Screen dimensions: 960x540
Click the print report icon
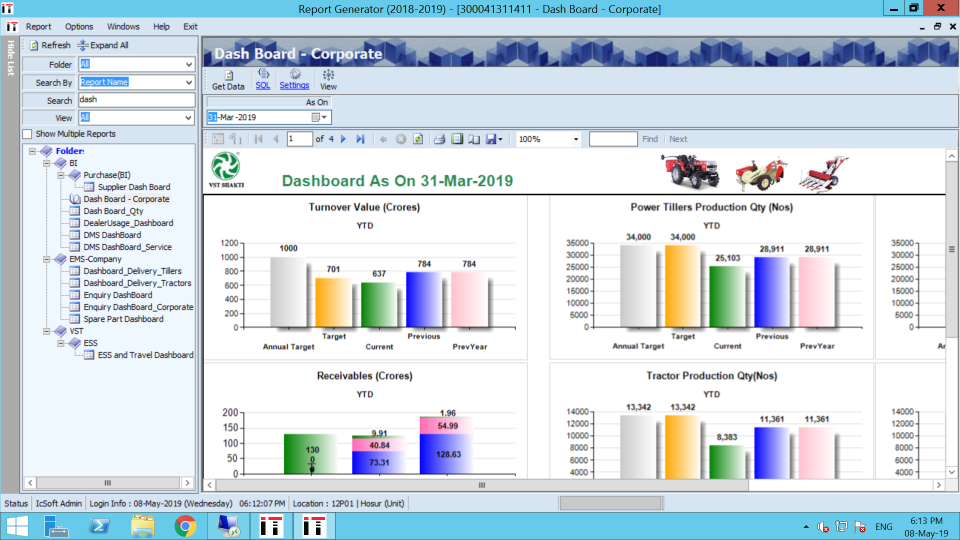pos(439,139)
